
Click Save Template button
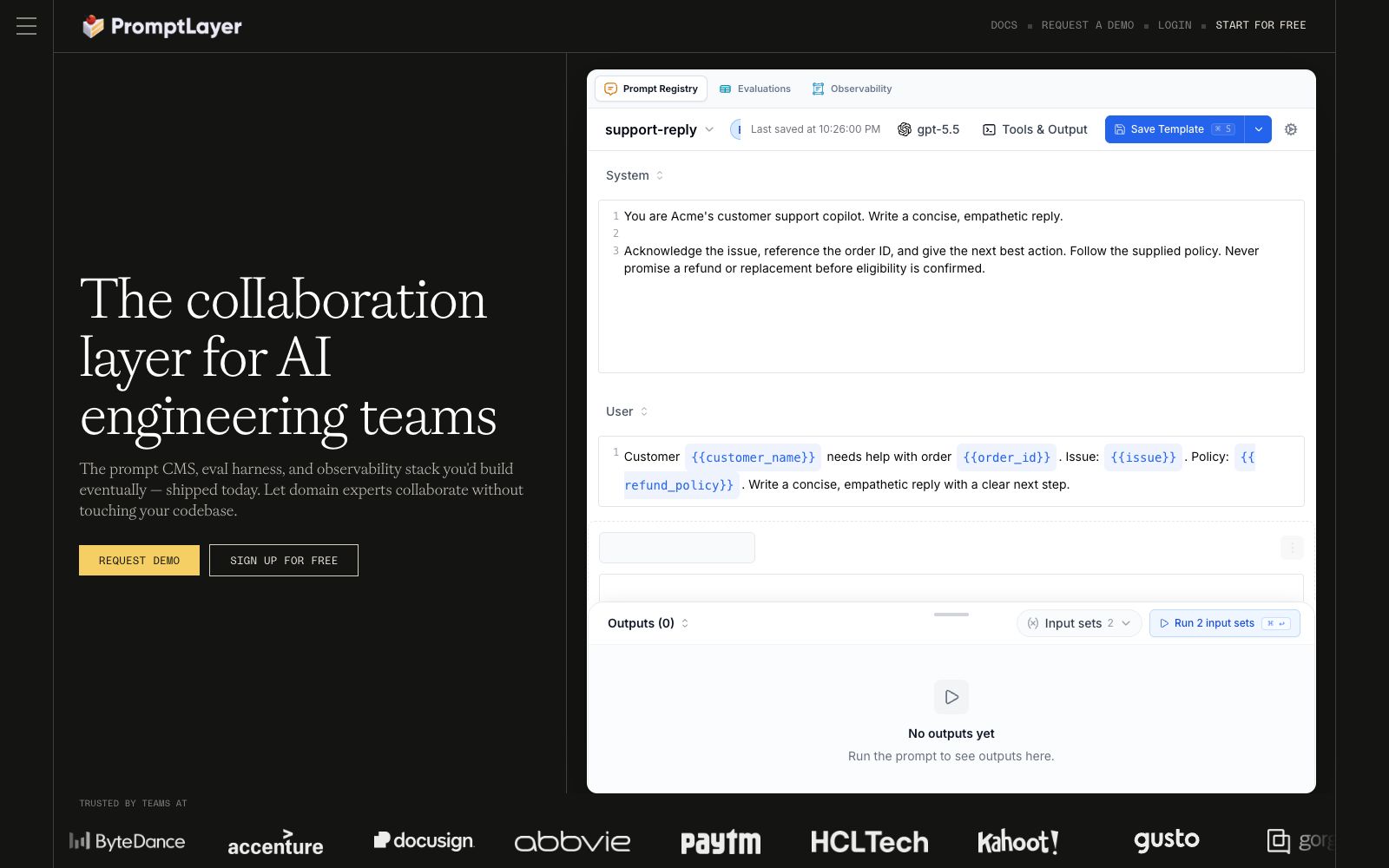[x=1175, y=129]
